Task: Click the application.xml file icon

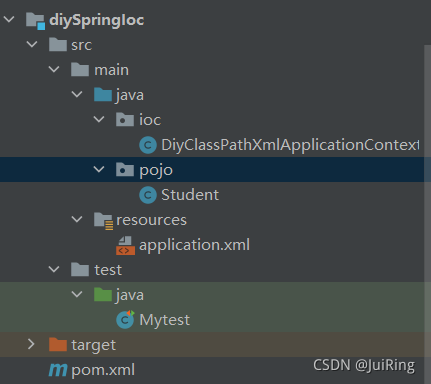Action: [x=125, y=246]
